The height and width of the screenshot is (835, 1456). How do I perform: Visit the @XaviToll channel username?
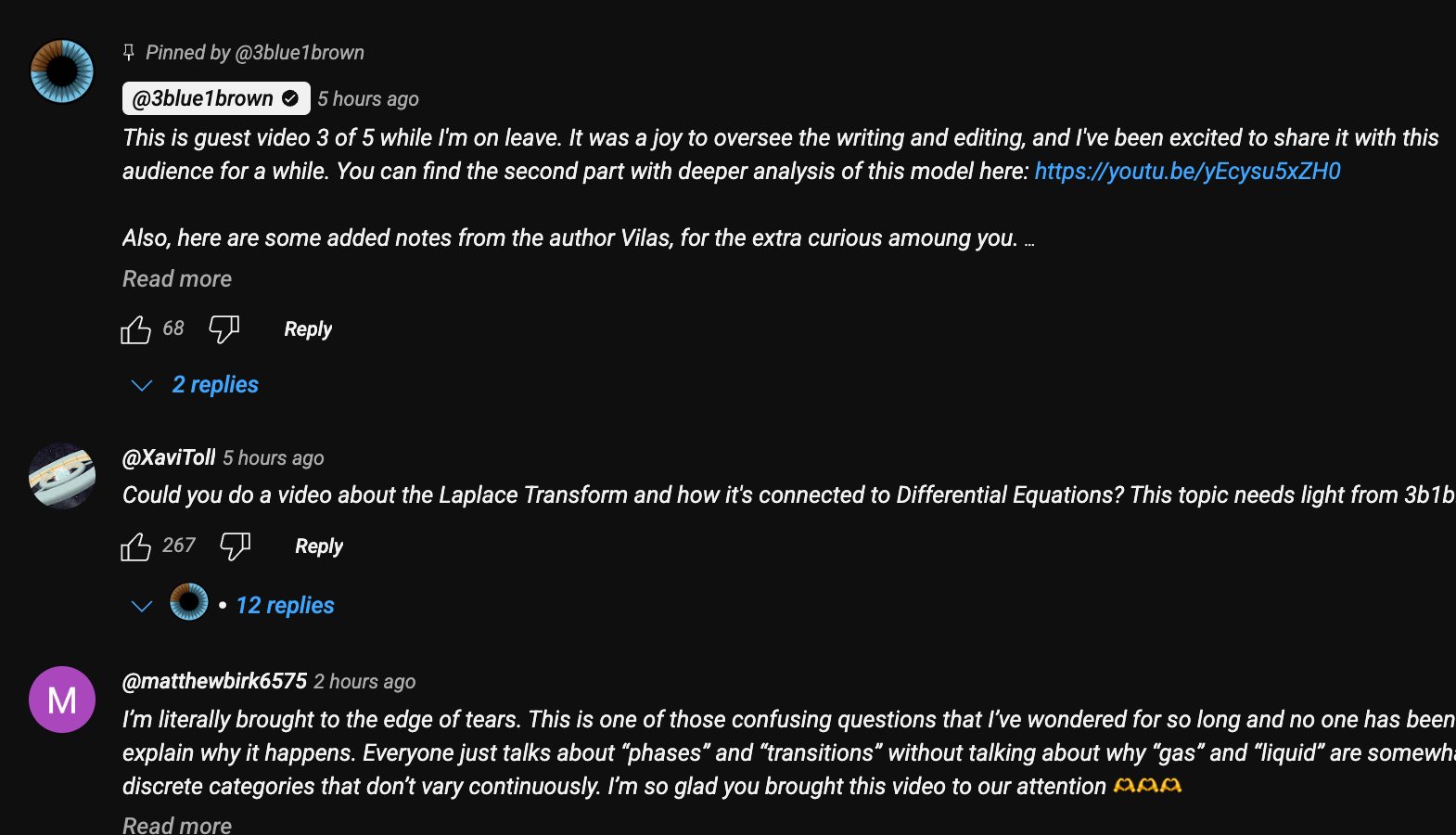click(169, 457)
